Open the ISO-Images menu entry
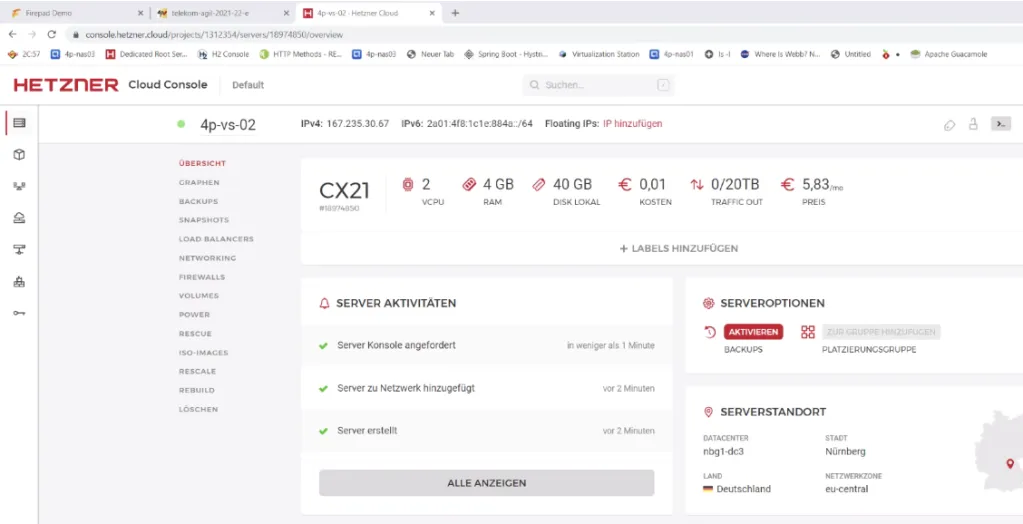The width and height of the screenshot is (1023, 524). coord(204,353)
